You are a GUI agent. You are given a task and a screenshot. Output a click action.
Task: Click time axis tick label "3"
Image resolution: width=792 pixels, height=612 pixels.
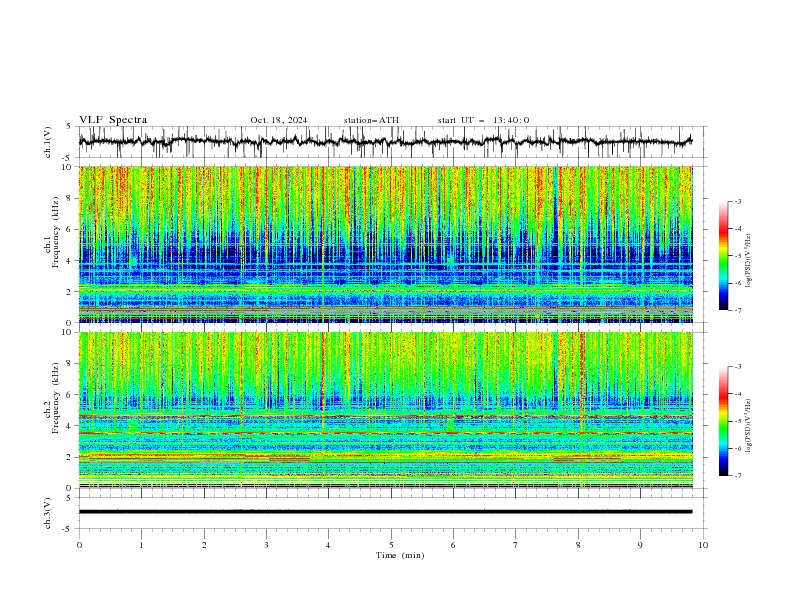pos(267,545)
